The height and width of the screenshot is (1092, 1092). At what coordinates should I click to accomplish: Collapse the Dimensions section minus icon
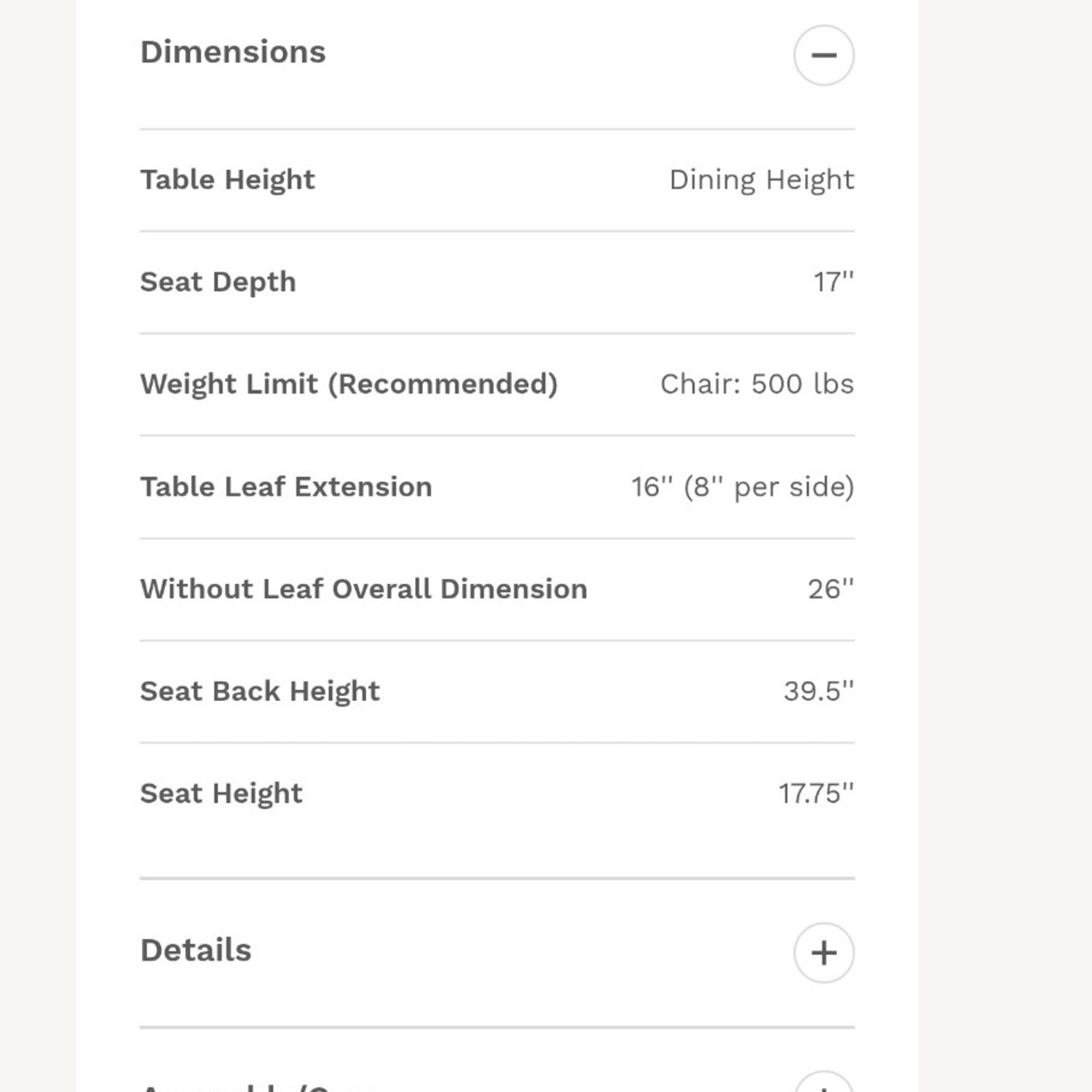click(823, 55)
